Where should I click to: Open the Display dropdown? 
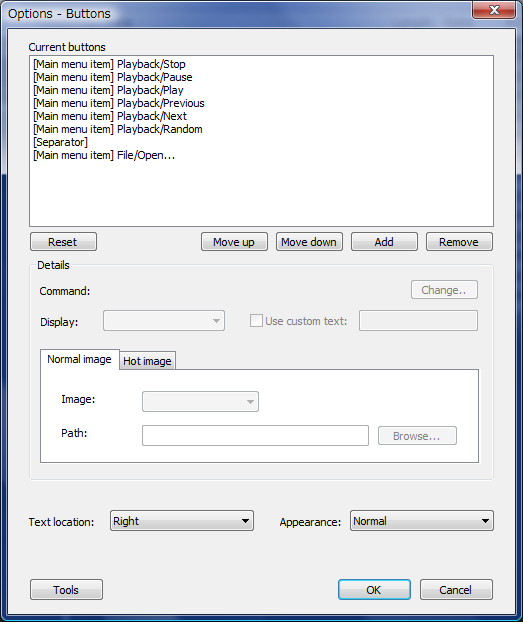tap(164, 321)
